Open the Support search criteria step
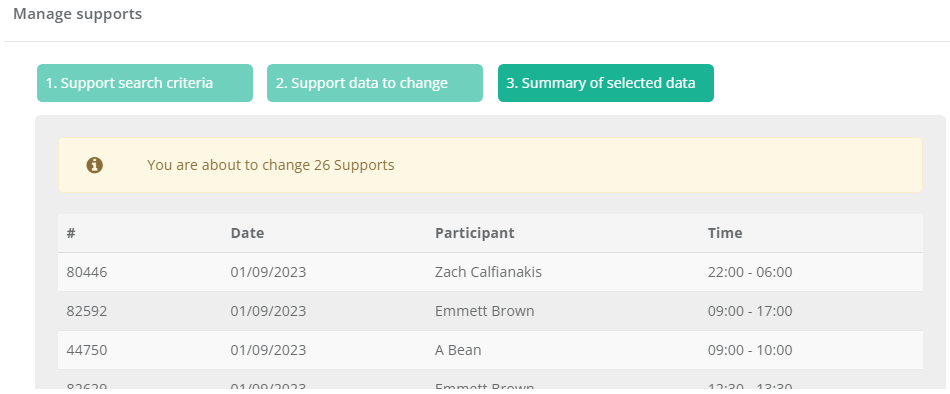 pos(145,83)
